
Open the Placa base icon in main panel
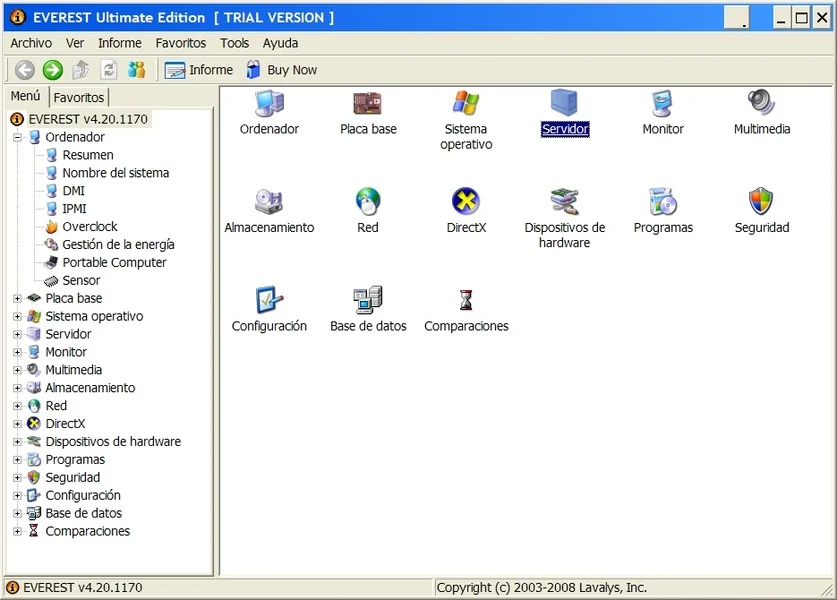pyautogui.click(x=368, y=104)
